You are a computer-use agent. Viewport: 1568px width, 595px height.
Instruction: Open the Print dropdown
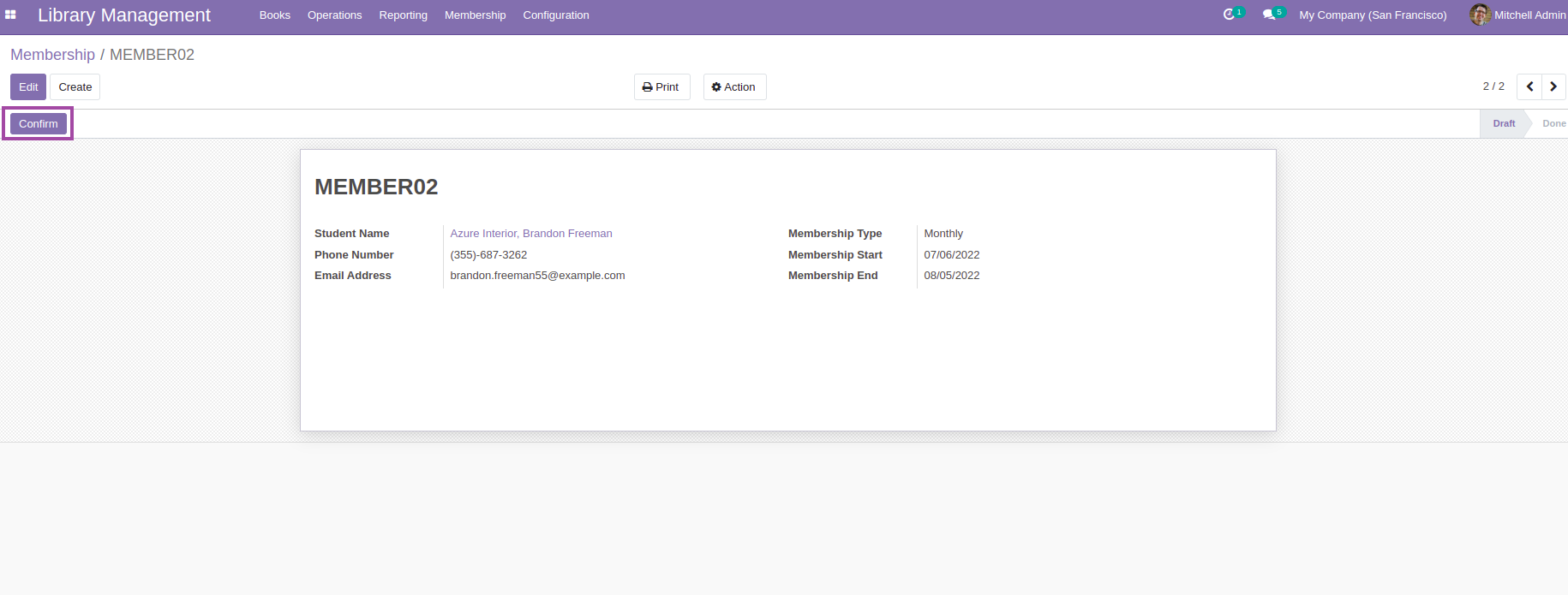coord(661,86)
